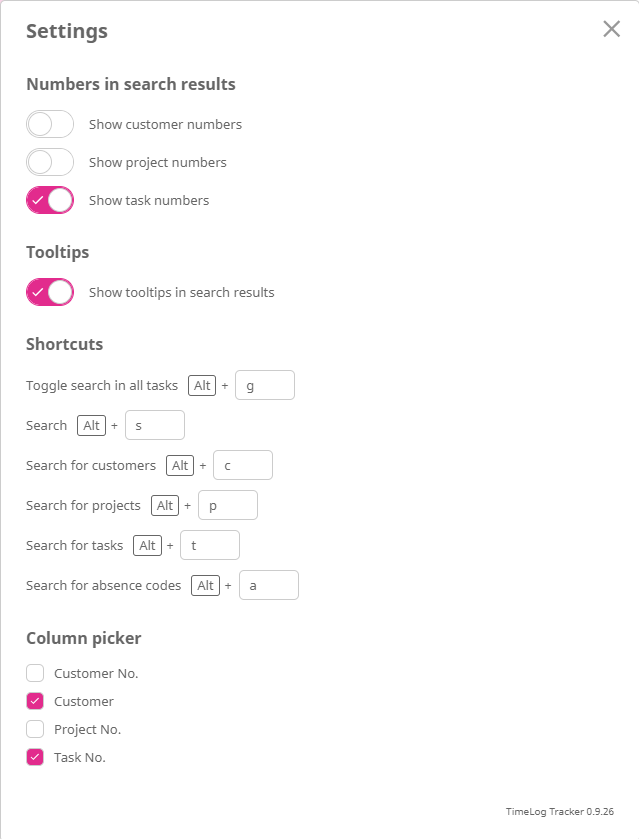639x839 pixels.
Task: Click the Show task numbers label
Action: (x=149, y=200)
